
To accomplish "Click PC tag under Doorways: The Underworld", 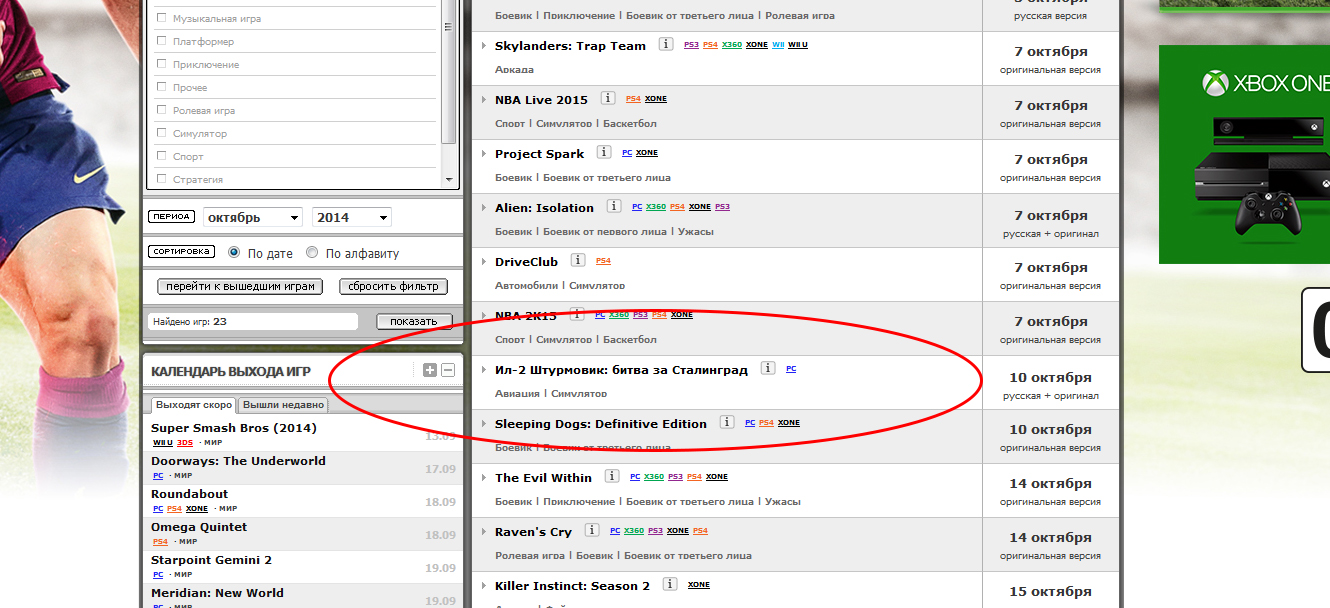I will coord(157,475).
